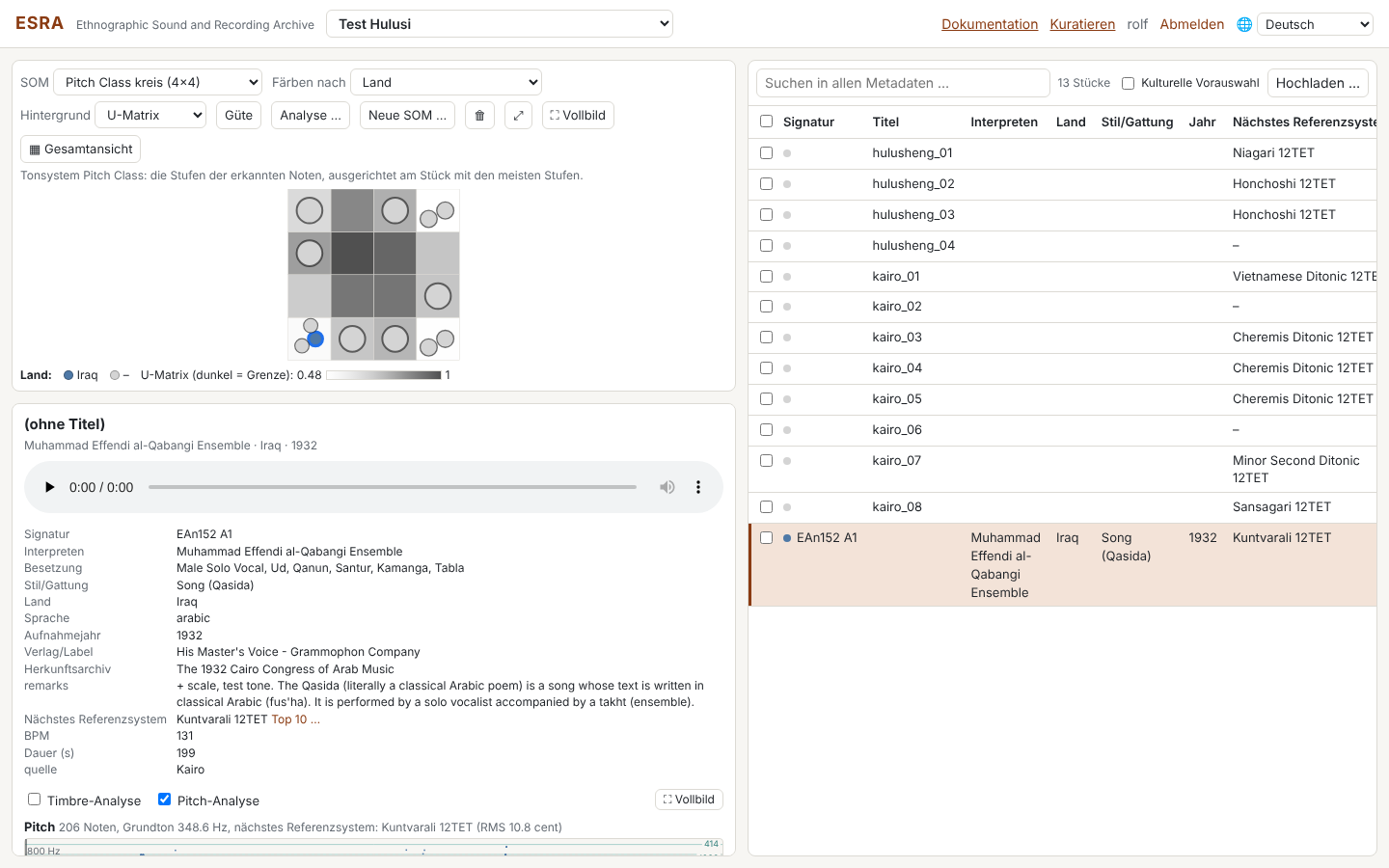The width and height of the screenshot is (1389, 868).
Task: Click the audio playback progress slider
Action: 393,487
